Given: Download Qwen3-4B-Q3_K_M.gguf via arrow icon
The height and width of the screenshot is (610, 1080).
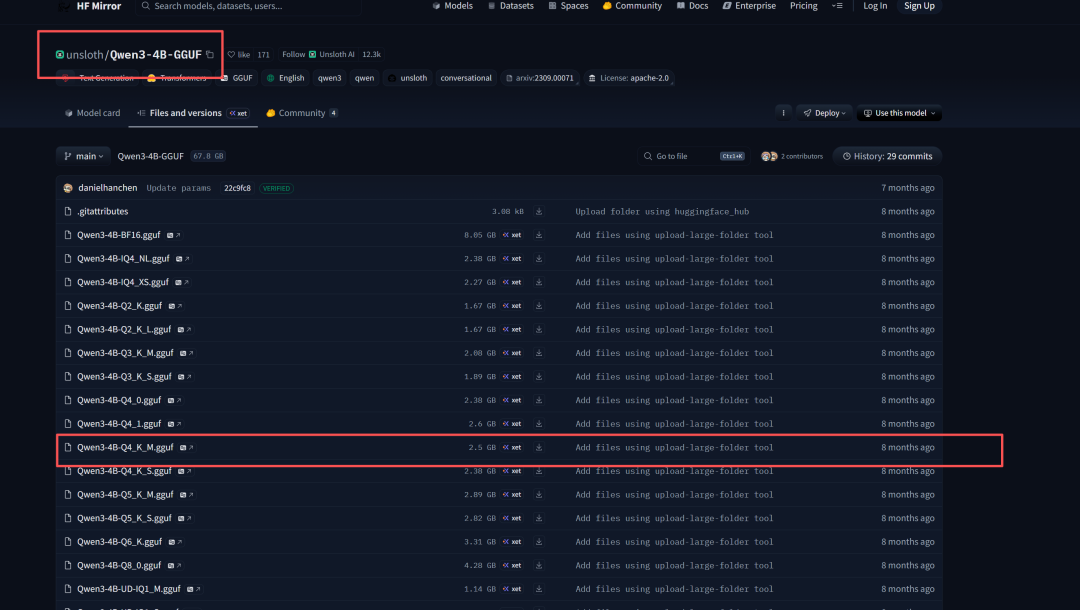Looking at the screenshot, I should pos(539,353).
